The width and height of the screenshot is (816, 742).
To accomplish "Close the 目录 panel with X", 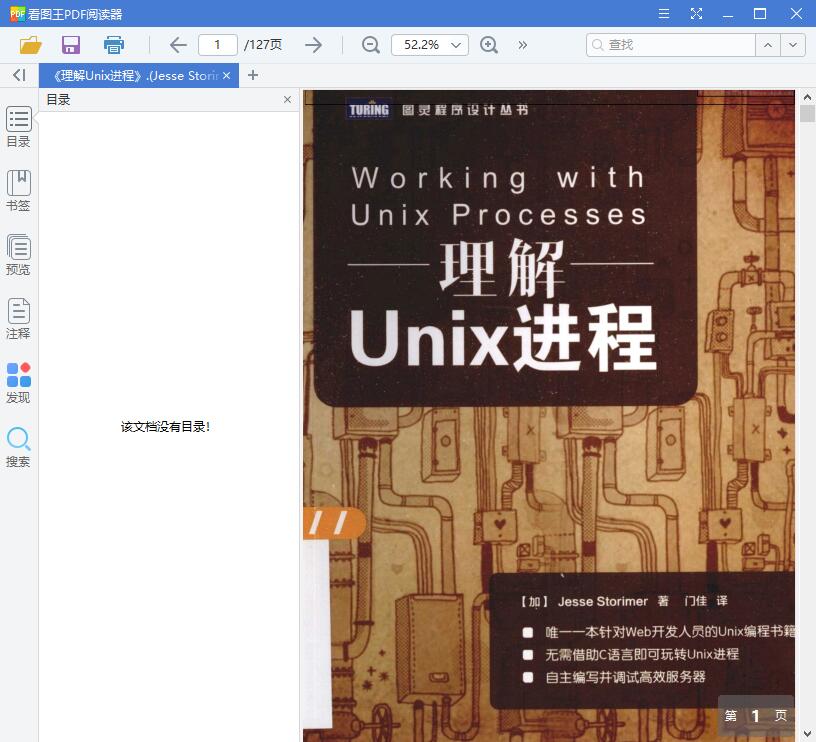I will [287, 99].
